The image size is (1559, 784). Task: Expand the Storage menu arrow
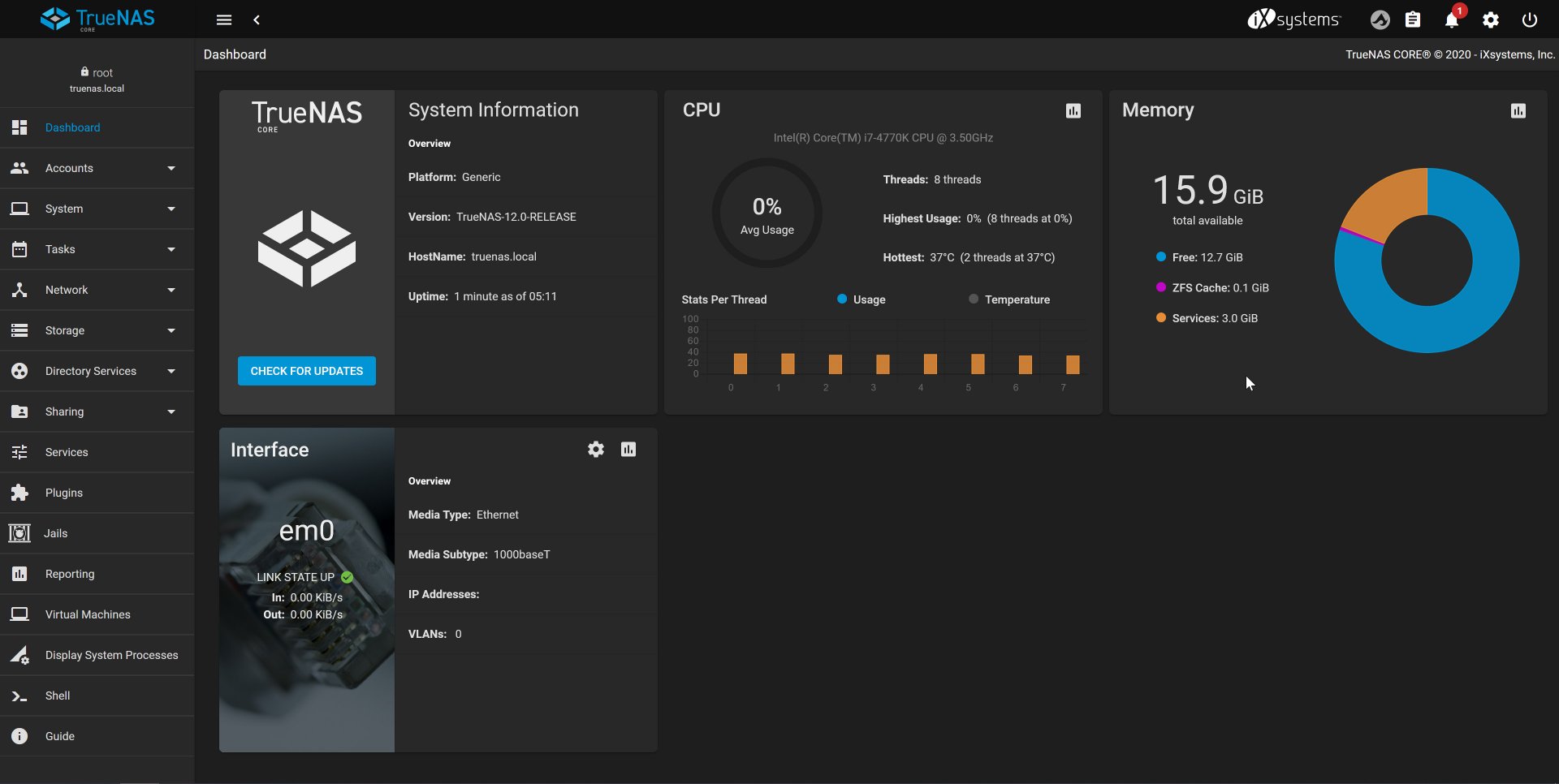(x=171, y=330)
